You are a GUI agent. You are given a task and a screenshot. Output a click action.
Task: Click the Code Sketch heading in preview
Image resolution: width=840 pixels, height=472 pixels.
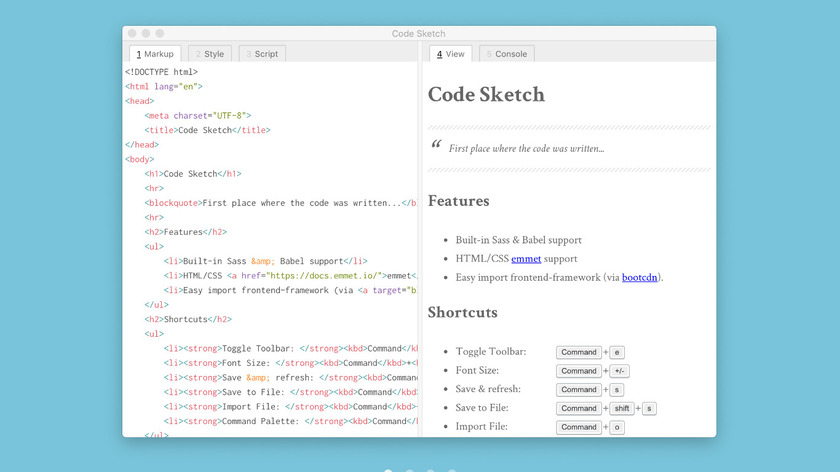point(486,94)
